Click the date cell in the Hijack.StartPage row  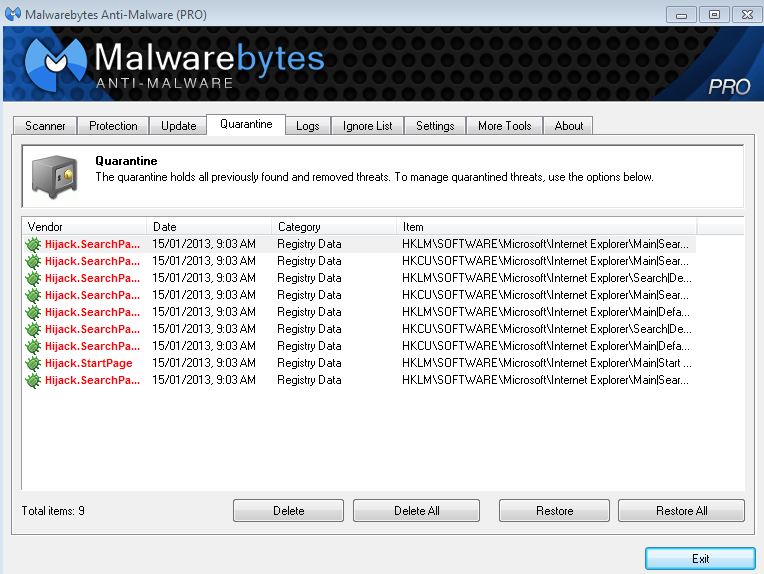point(204,363)
